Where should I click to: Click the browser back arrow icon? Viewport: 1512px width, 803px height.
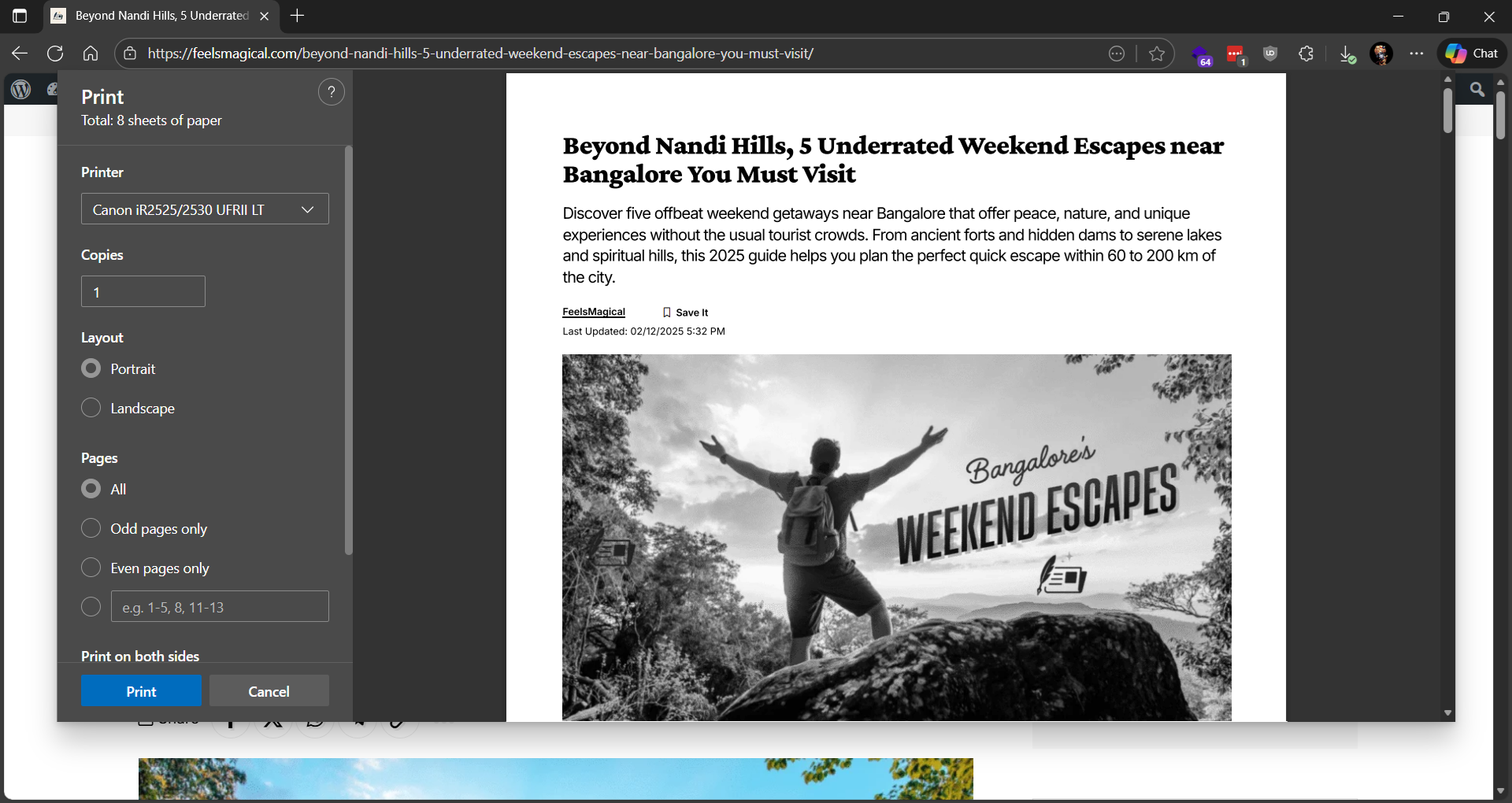click(20, 54)
